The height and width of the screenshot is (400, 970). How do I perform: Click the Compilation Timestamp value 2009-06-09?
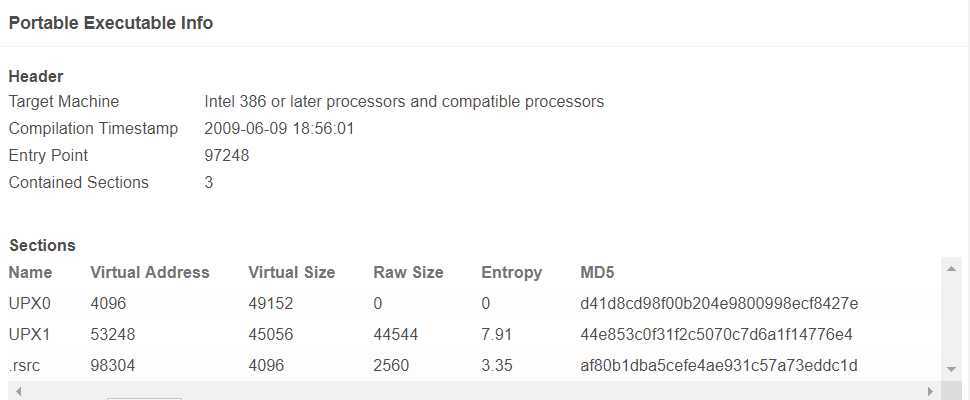tap(279, 129)
